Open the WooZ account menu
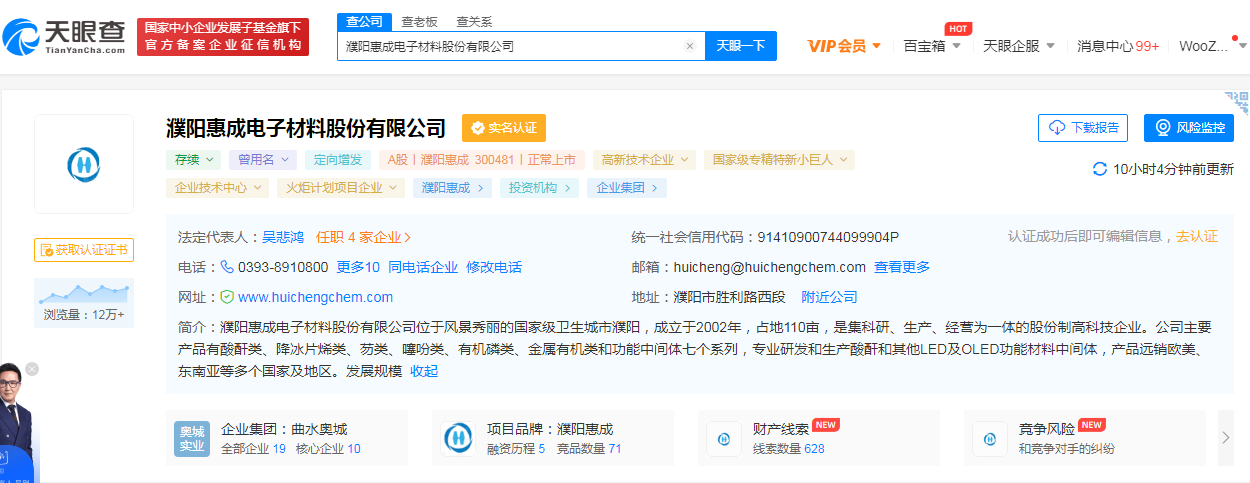 pyautogui.click(x=1212, y=46)
